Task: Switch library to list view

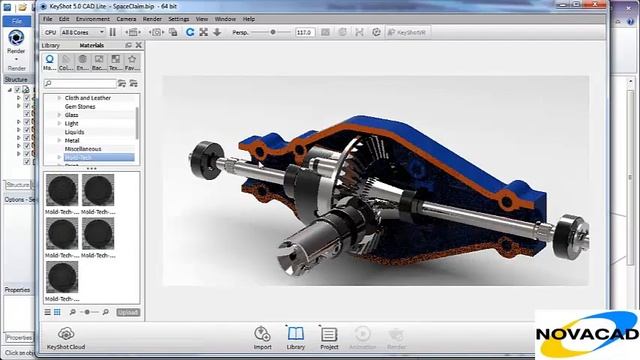Action: [48, 312]
